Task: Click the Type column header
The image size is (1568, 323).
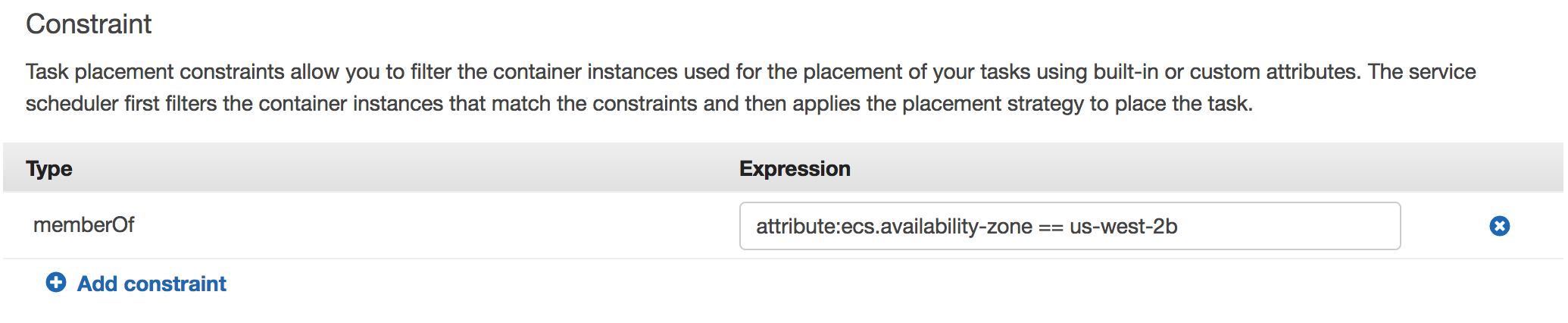Action: click(49, 168)
